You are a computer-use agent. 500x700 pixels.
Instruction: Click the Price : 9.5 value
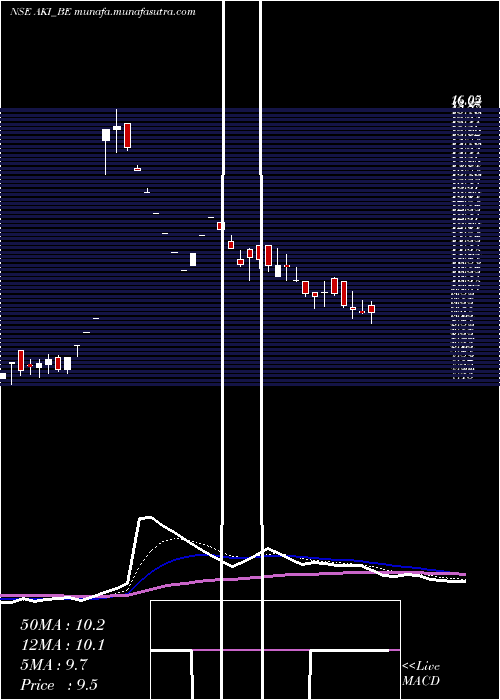click(59, 685)
